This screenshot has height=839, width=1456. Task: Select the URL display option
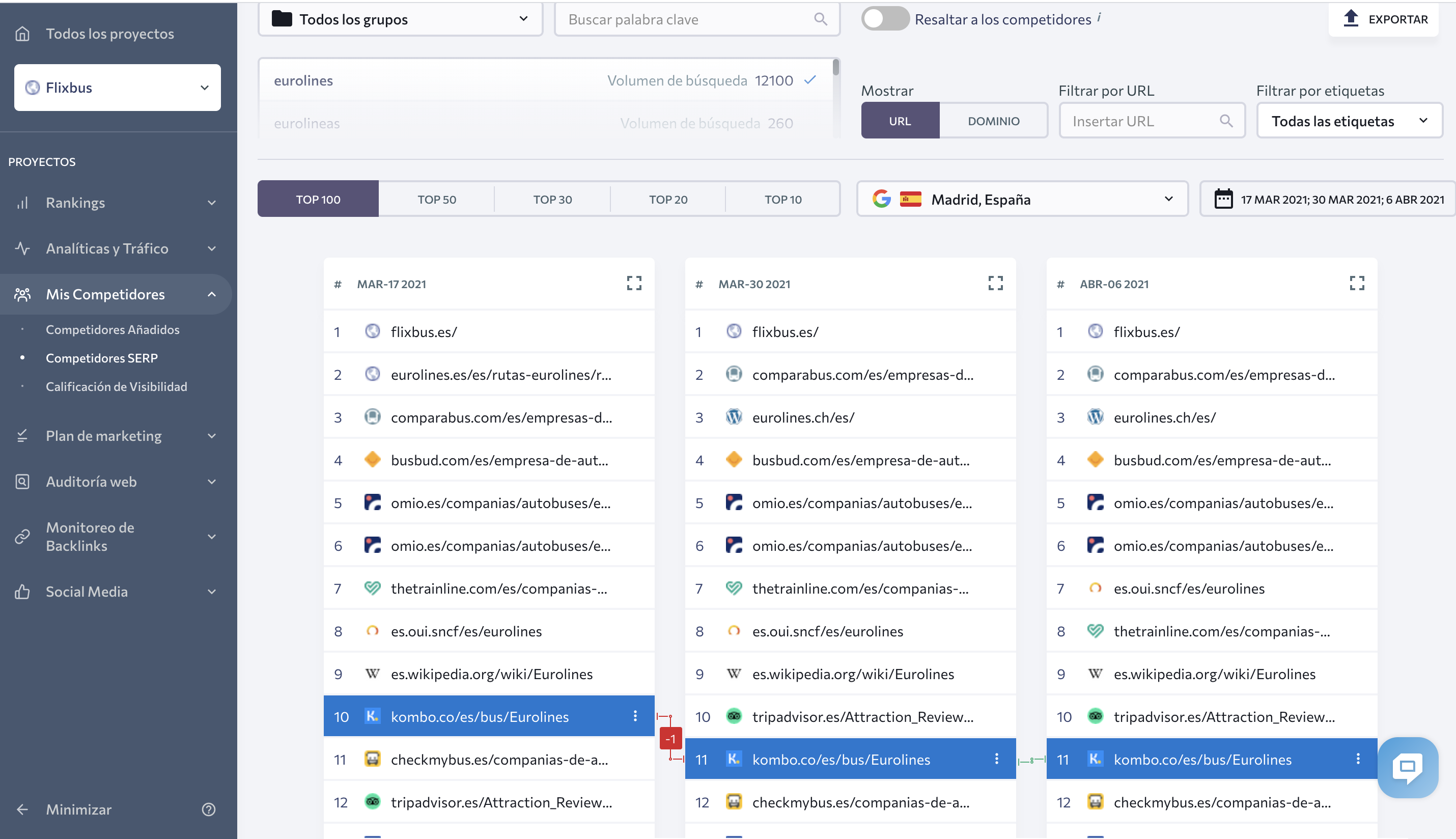tap(900, 121)
